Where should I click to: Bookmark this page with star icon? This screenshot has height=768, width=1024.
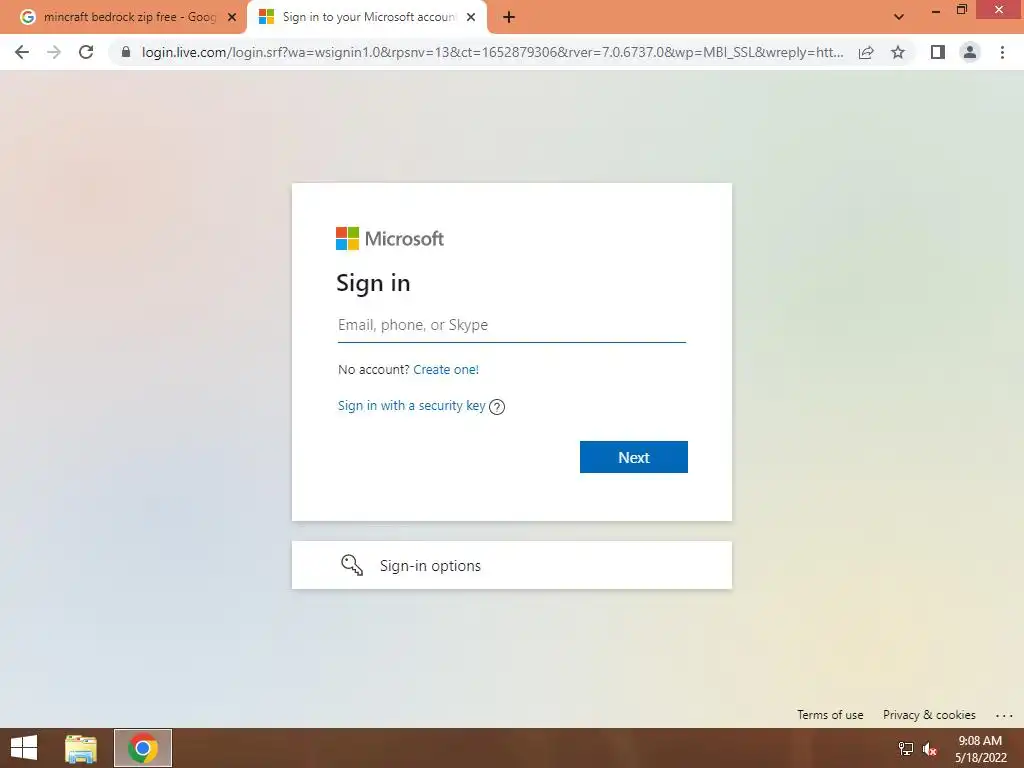pyautogui.click(x=898, y=52)
